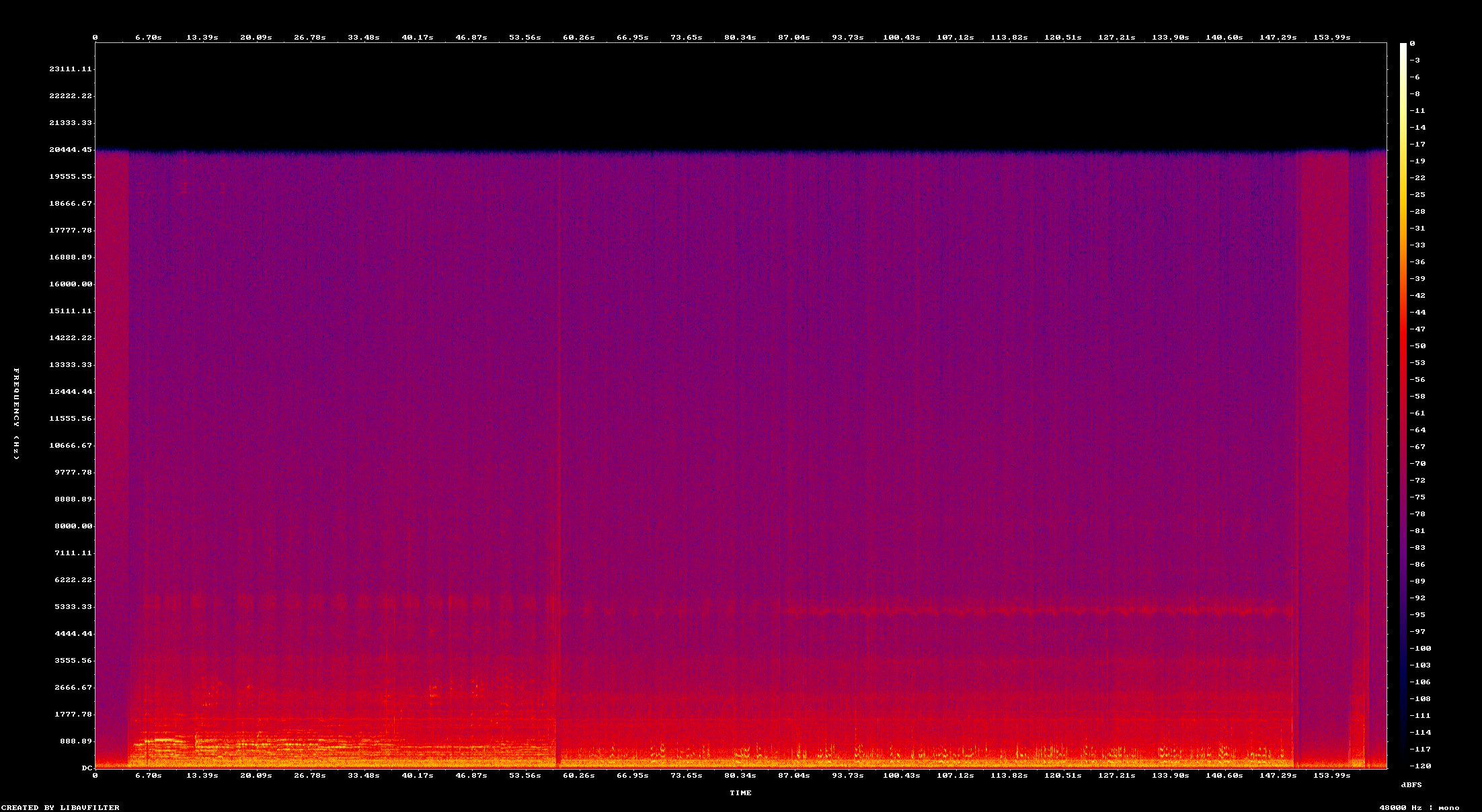Image resolution: width=1482 pixels, height=812 pixels.
Task: Click the -61 value on dBFS scale
Action: tap(1417, 413)
